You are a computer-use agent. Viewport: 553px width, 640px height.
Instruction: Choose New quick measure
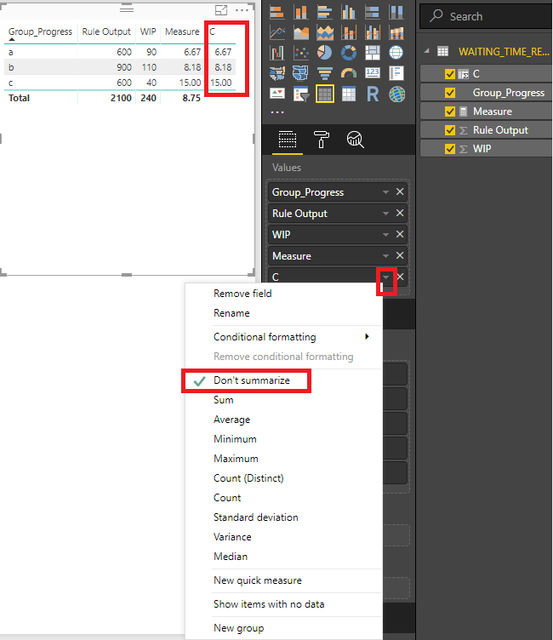258,580
